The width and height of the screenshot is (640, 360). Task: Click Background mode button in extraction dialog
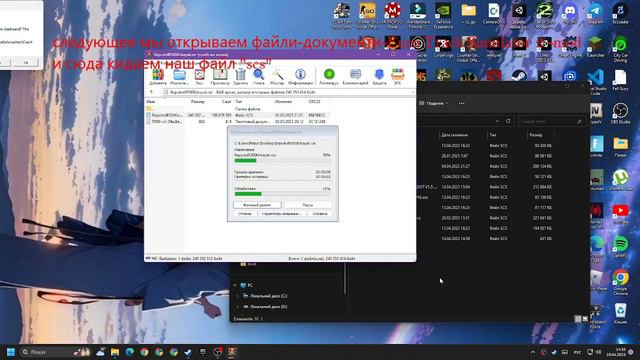point(257,205)
